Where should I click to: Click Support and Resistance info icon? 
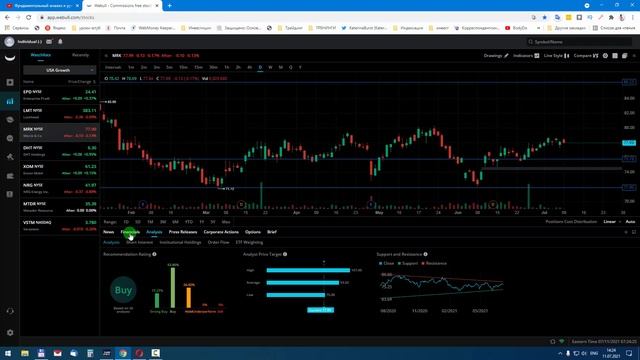coord(425,254)
